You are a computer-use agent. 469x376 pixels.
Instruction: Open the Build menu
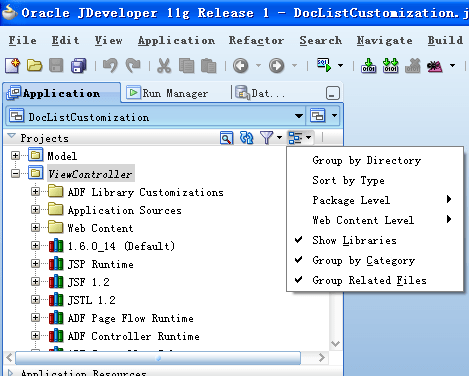click(445, 40)
